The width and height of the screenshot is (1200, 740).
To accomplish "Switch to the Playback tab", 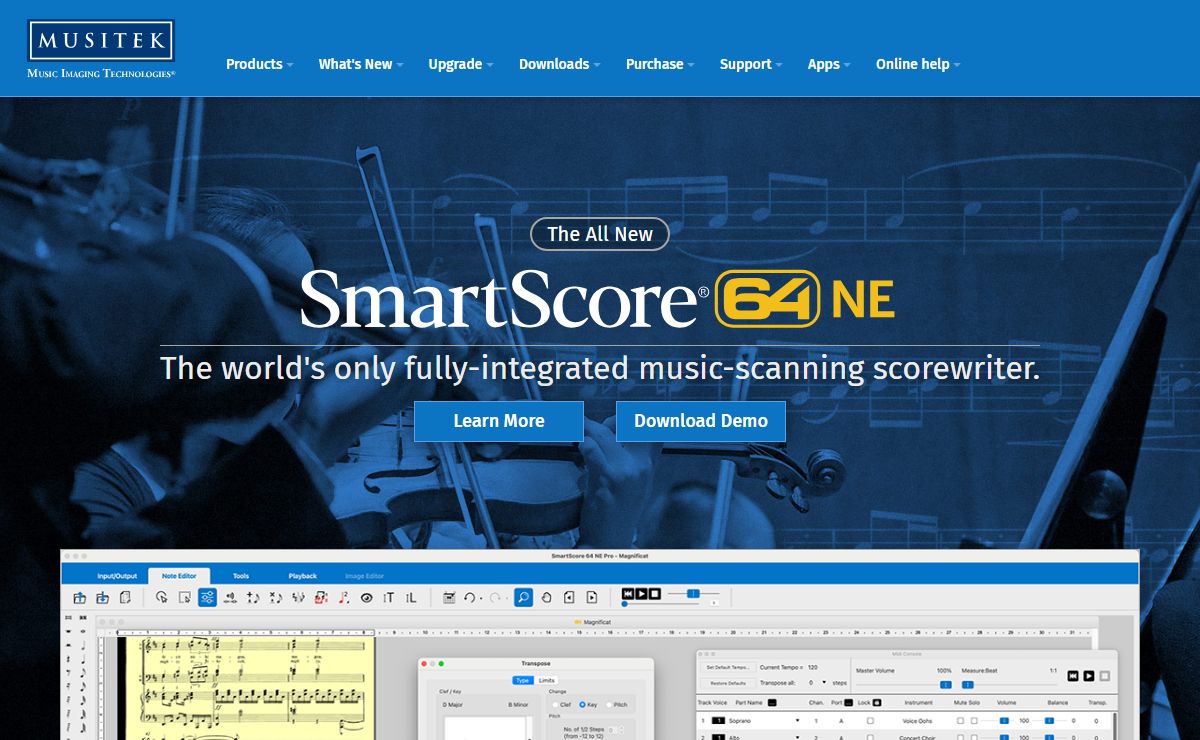I will pyautogui.click(x=302, y=576).
